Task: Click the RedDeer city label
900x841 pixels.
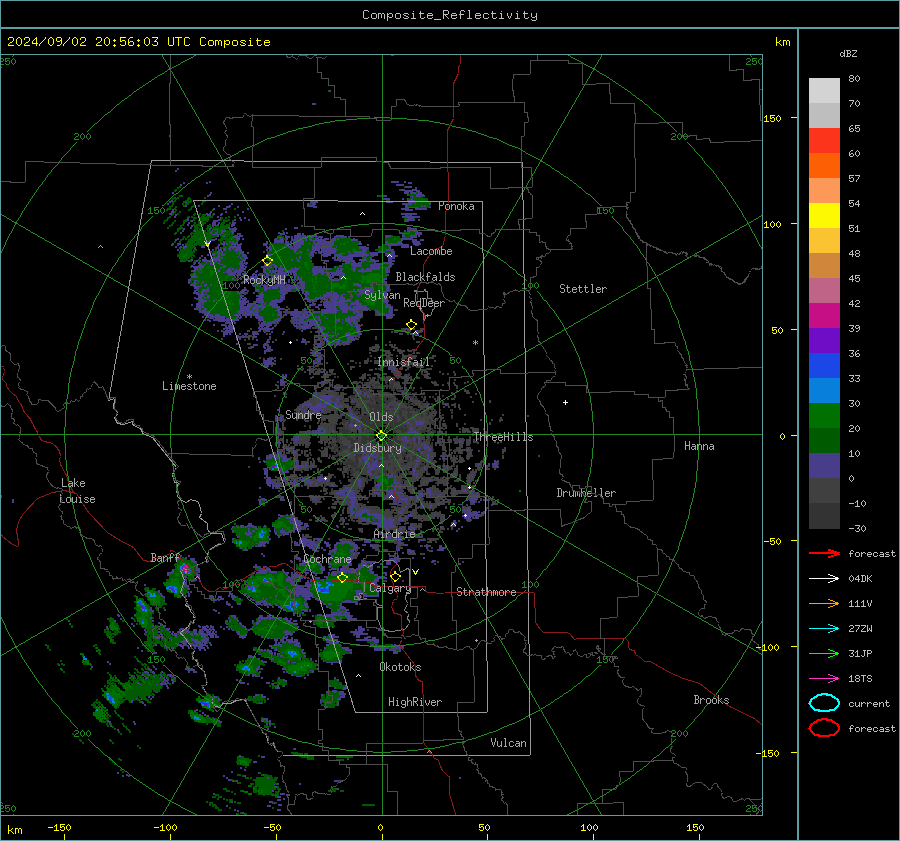Action: [x=424, y=303]
